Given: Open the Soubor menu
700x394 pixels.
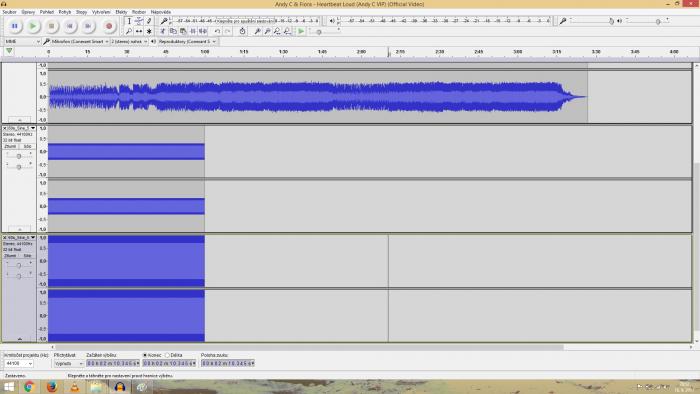Looking at the screenshot, I should [9, 12].
